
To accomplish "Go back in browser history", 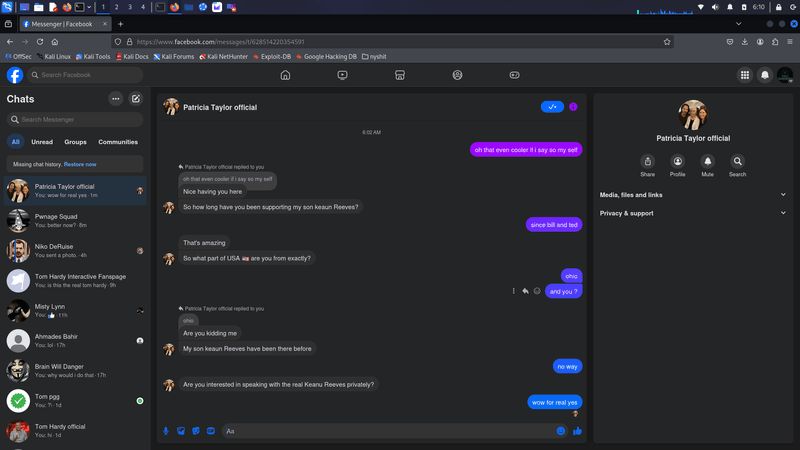I will [x=10, y=42].
